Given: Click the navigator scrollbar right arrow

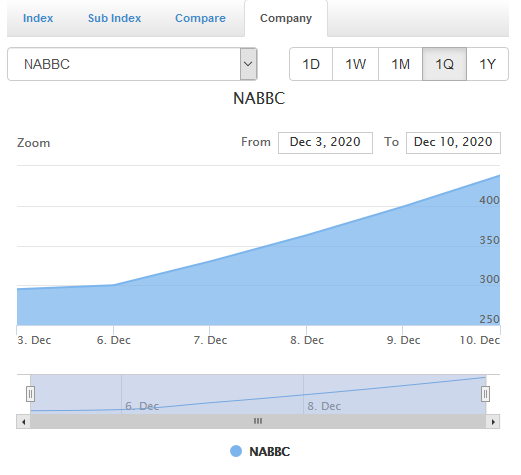Looking at the screenshot, I should coord(493,422).
